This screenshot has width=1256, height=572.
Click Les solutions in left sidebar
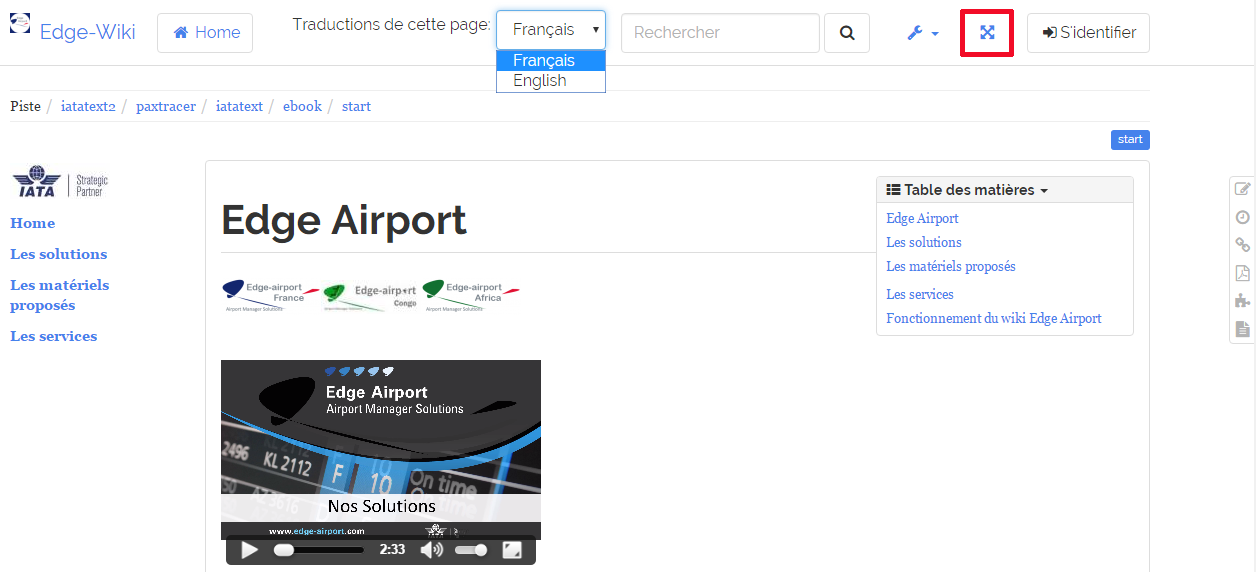[x=58, y=254]
